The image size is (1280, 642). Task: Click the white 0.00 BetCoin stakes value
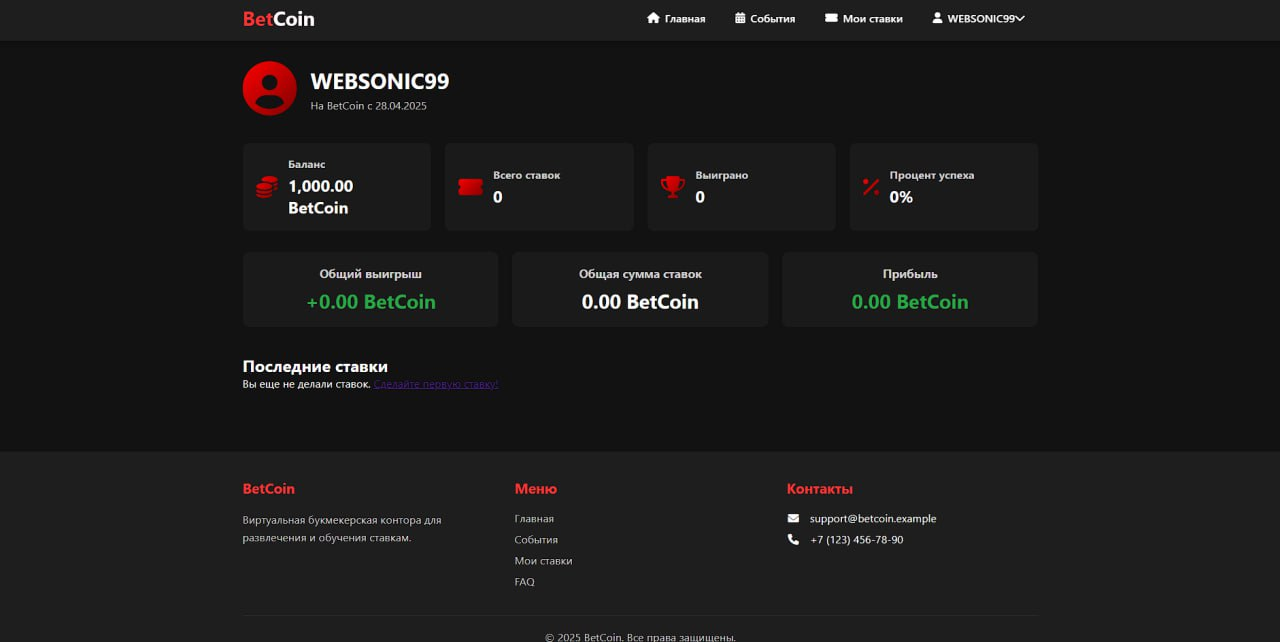coord(640,302)
